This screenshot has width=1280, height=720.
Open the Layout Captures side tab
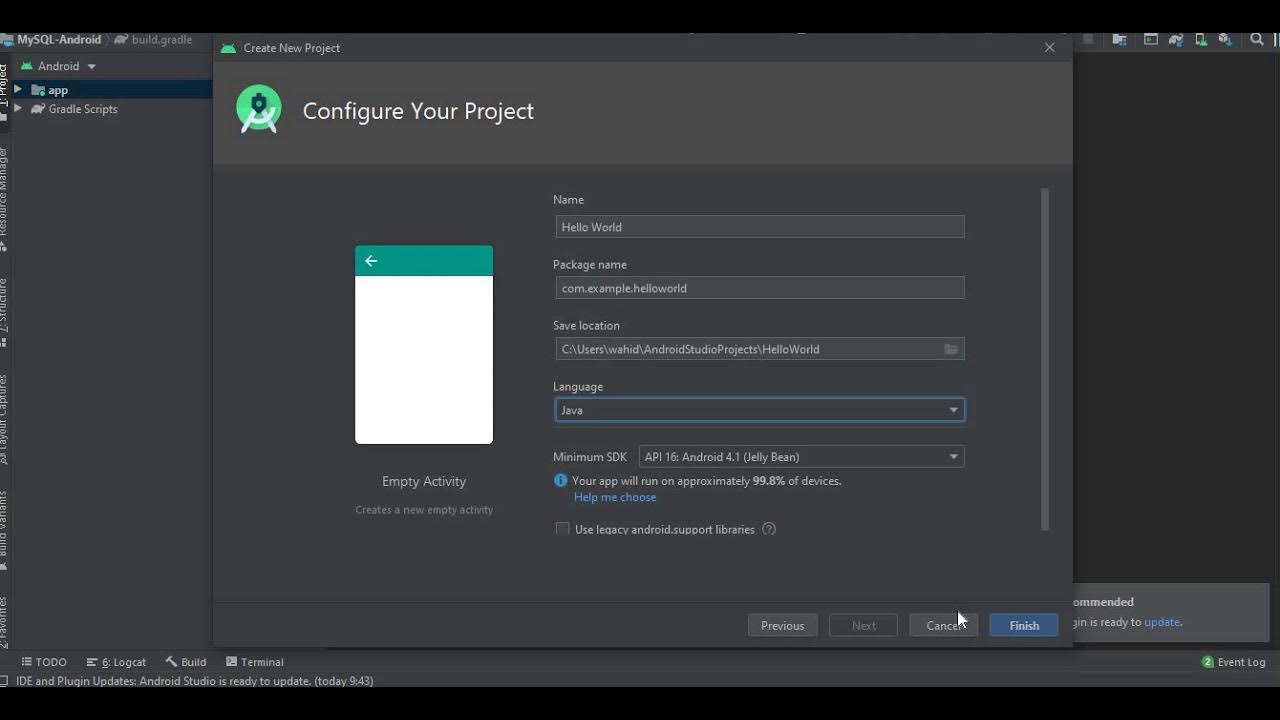point(4,420)
